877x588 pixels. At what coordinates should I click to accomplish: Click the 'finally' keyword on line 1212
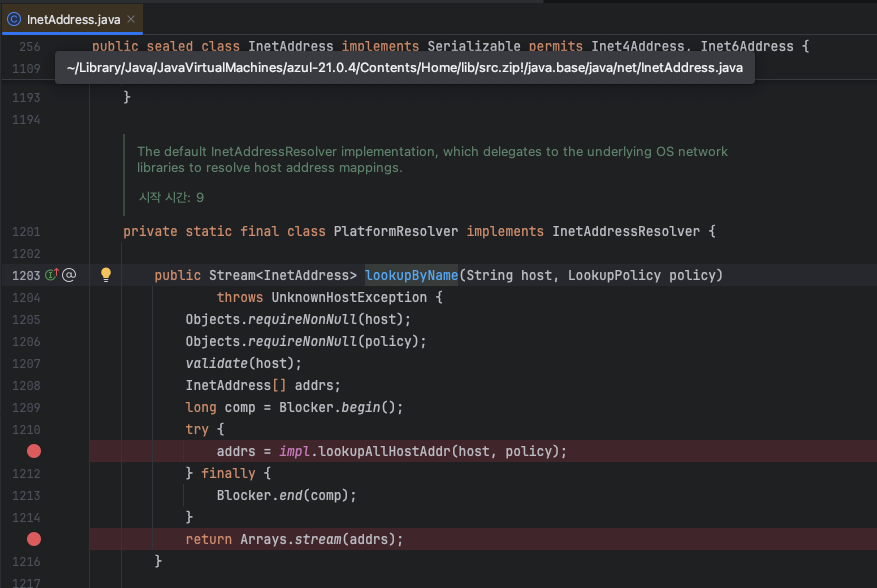228,473
